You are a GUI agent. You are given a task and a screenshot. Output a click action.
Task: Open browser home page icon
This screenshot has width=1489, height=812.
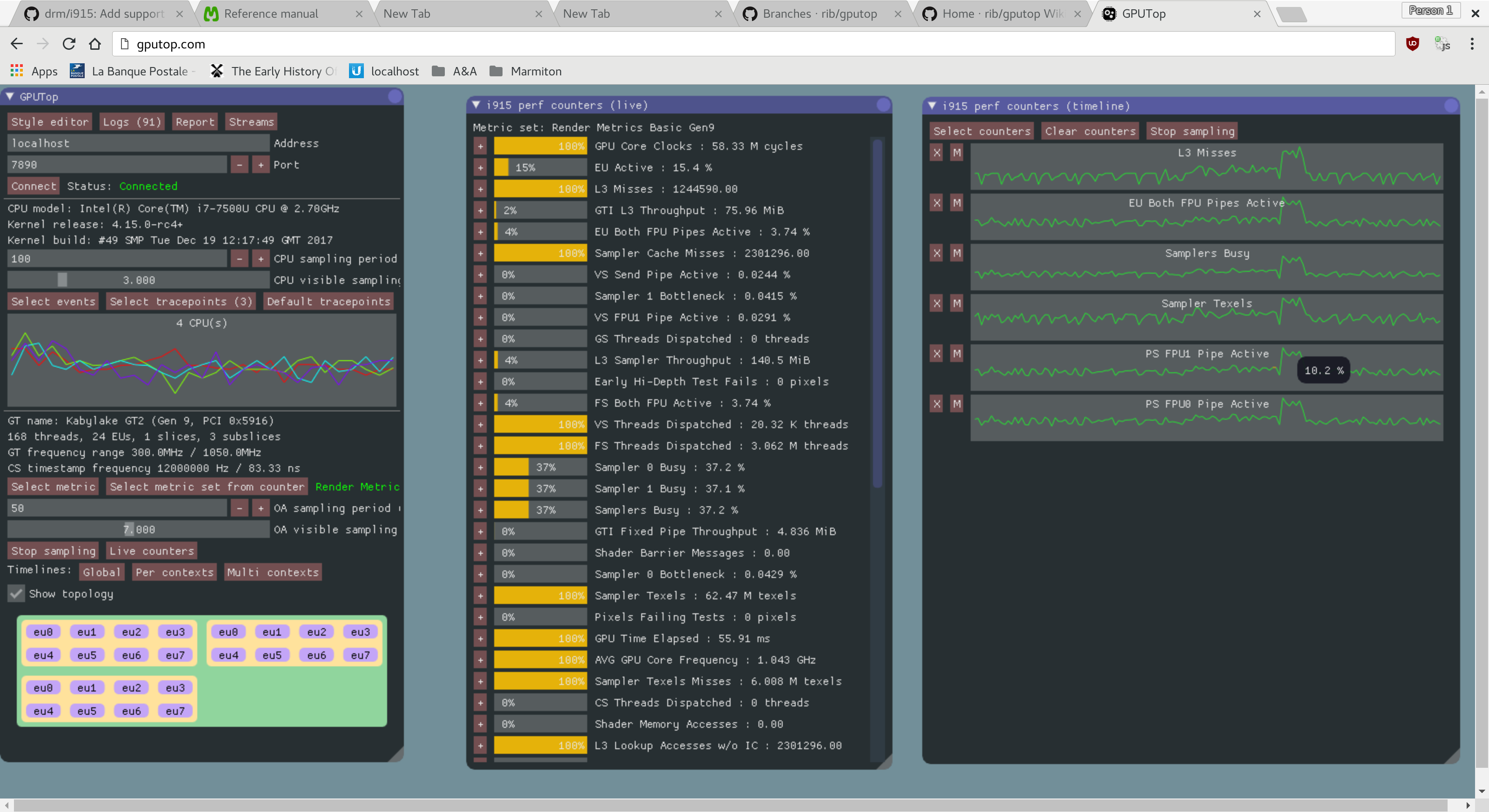[x=95, y=44]
